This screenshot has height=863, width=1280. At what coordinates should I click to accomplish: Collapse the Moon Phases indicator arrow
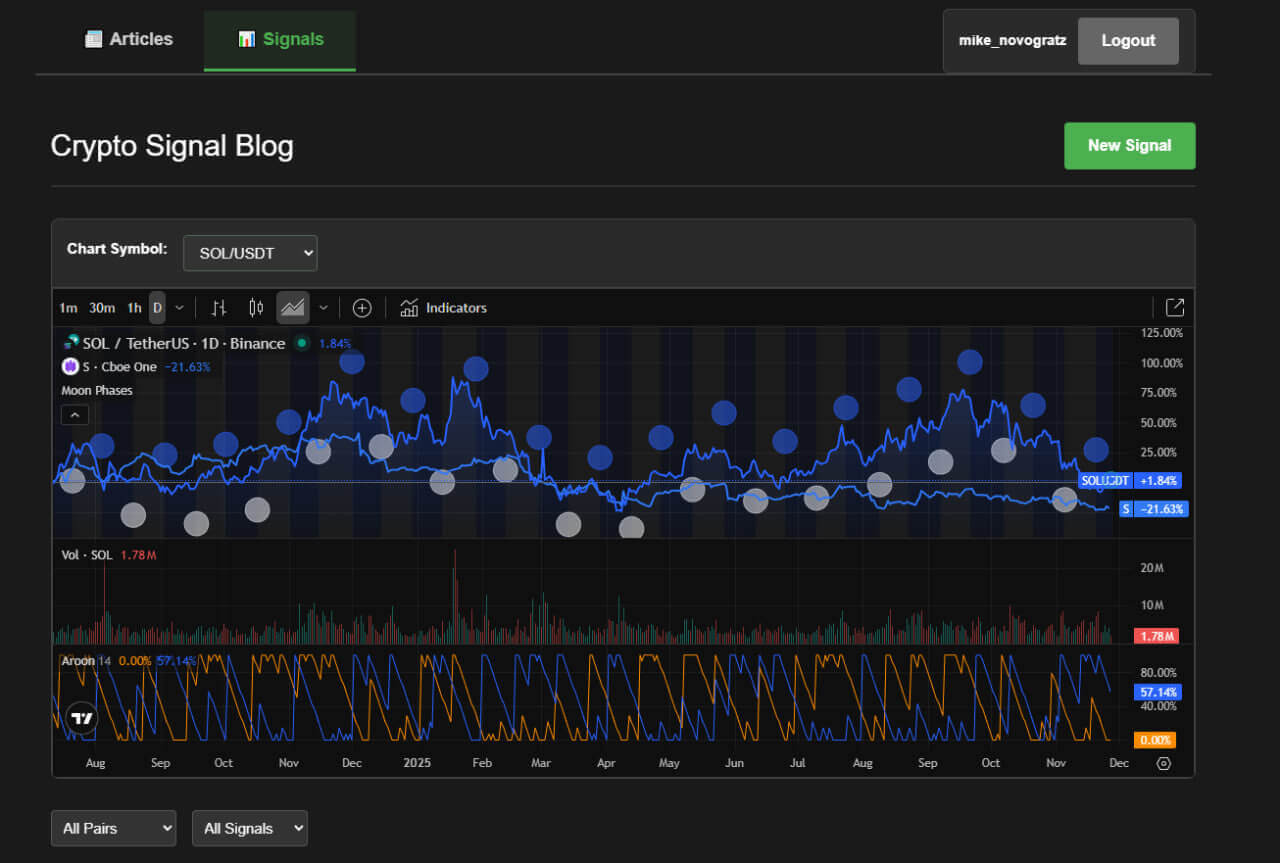point(74,414)
